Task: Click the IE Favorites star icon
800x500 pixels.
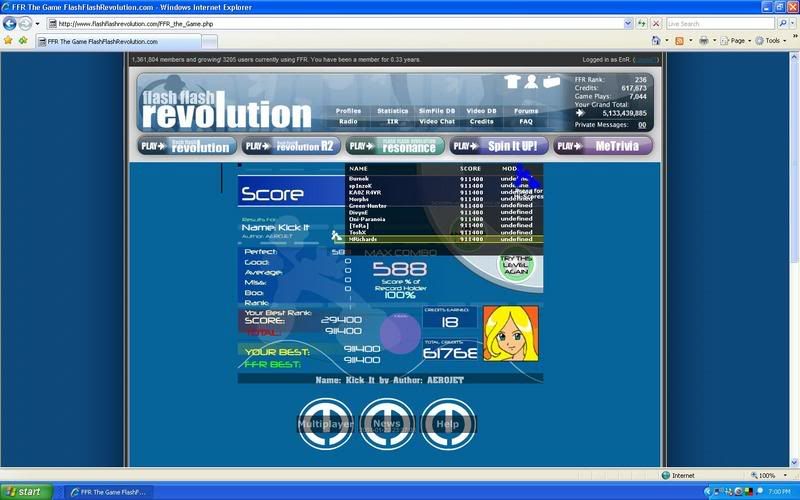Action: (8, 41)
